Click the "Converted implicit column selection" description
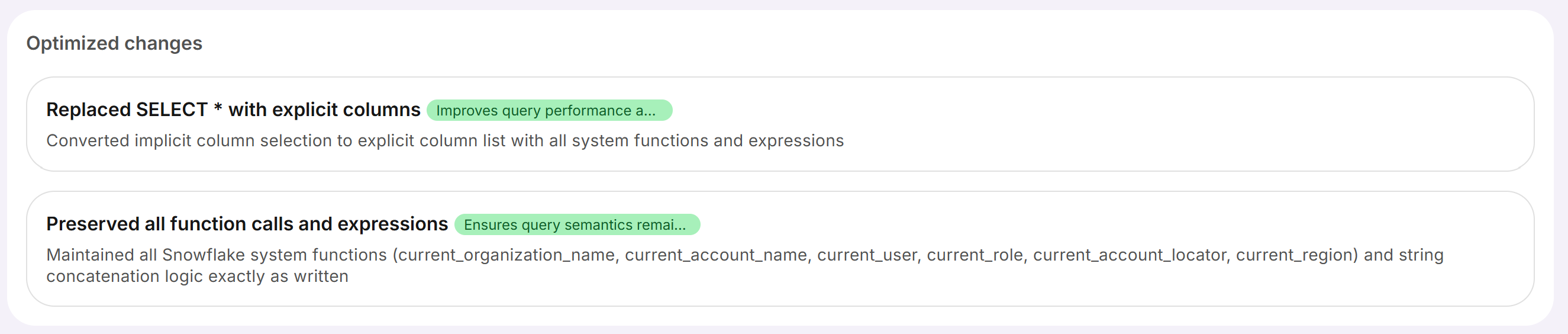1568x334 pixels. pos(444,141)
